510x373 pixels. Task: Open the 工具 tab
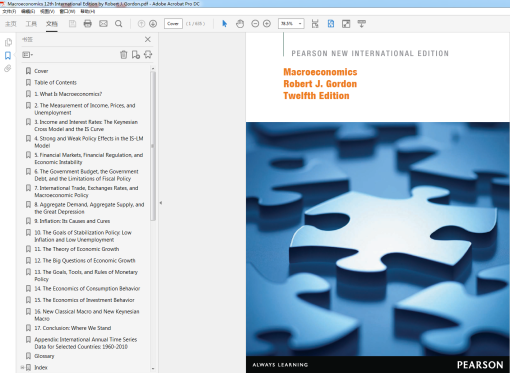tap(31, 24)
